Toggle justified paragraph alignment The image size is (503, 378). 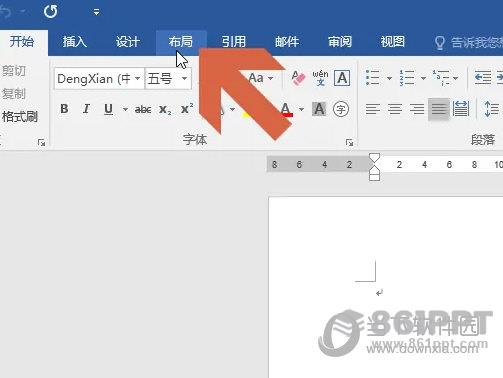click(439, 109)
